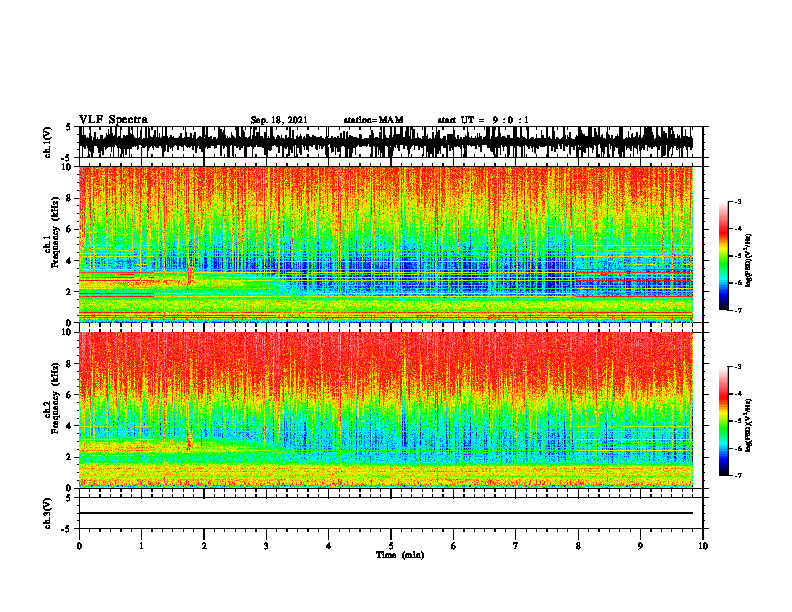The width and height of the screenshot is (792, 612).
Task: Click the "-3" label on ch.1 color bar
Action: (737, 202)
